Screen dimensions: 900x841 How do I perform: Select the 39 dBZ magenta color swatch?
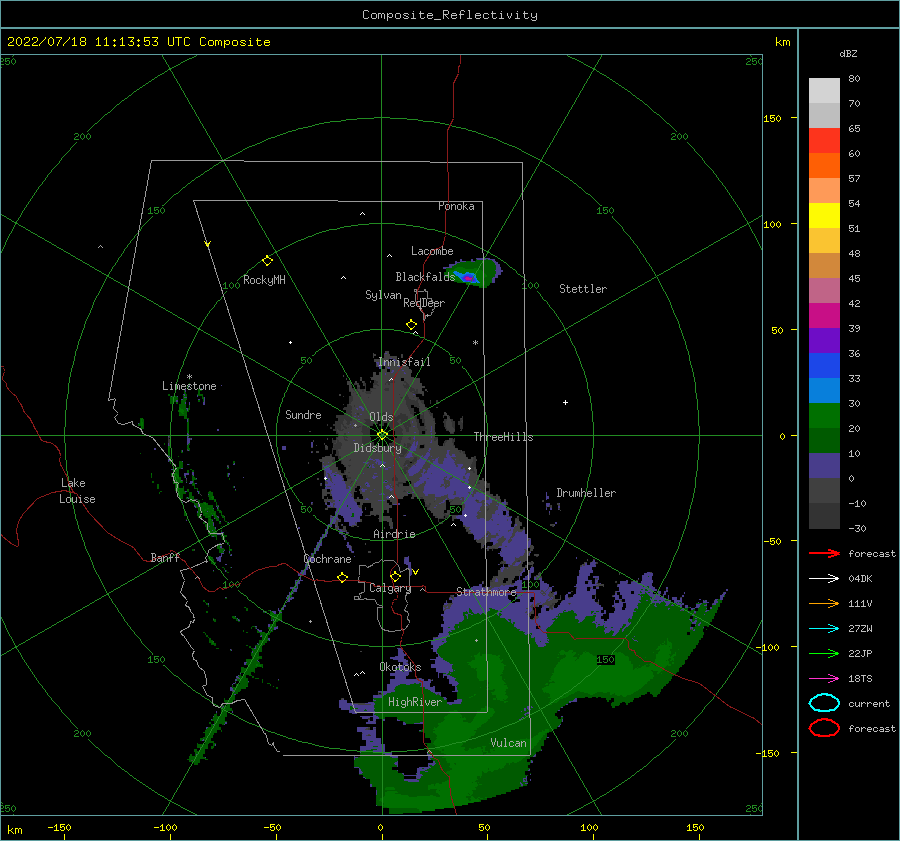coord(824,315)
